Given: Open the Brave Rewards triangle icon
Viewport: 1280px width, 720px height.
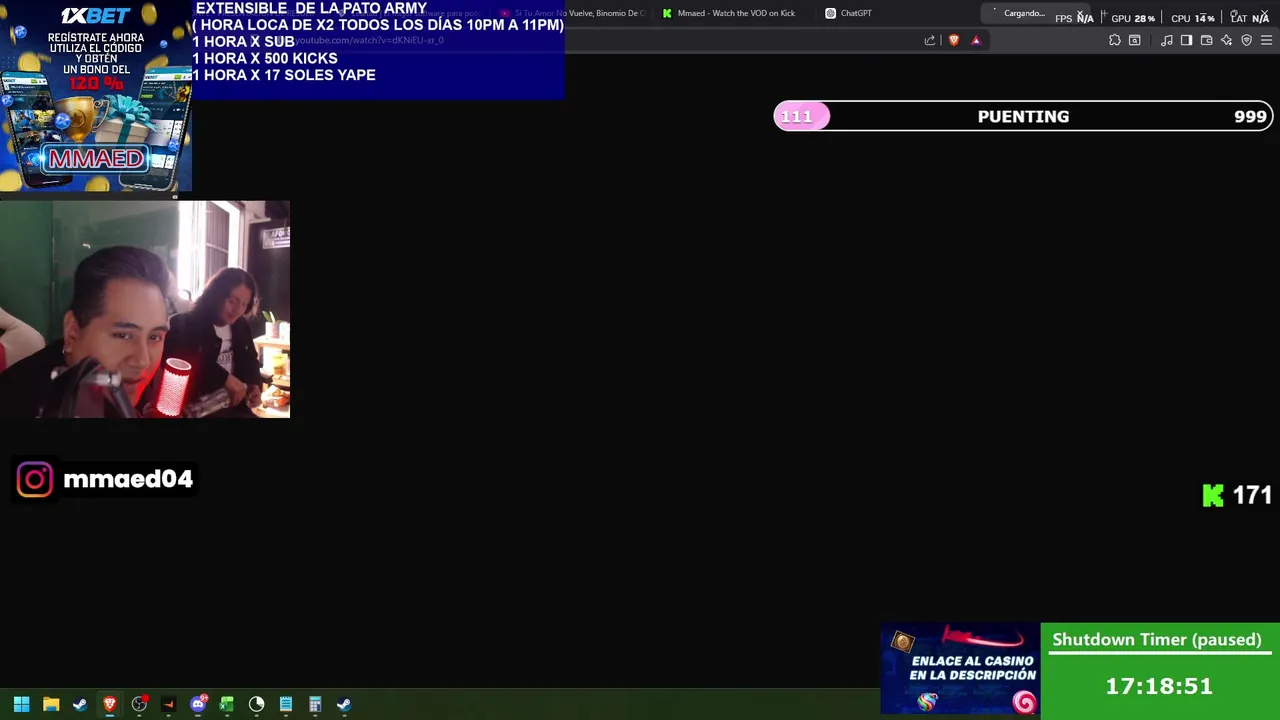Looking at the screenshot, I should pyautogui.click(x=976, y=40).
